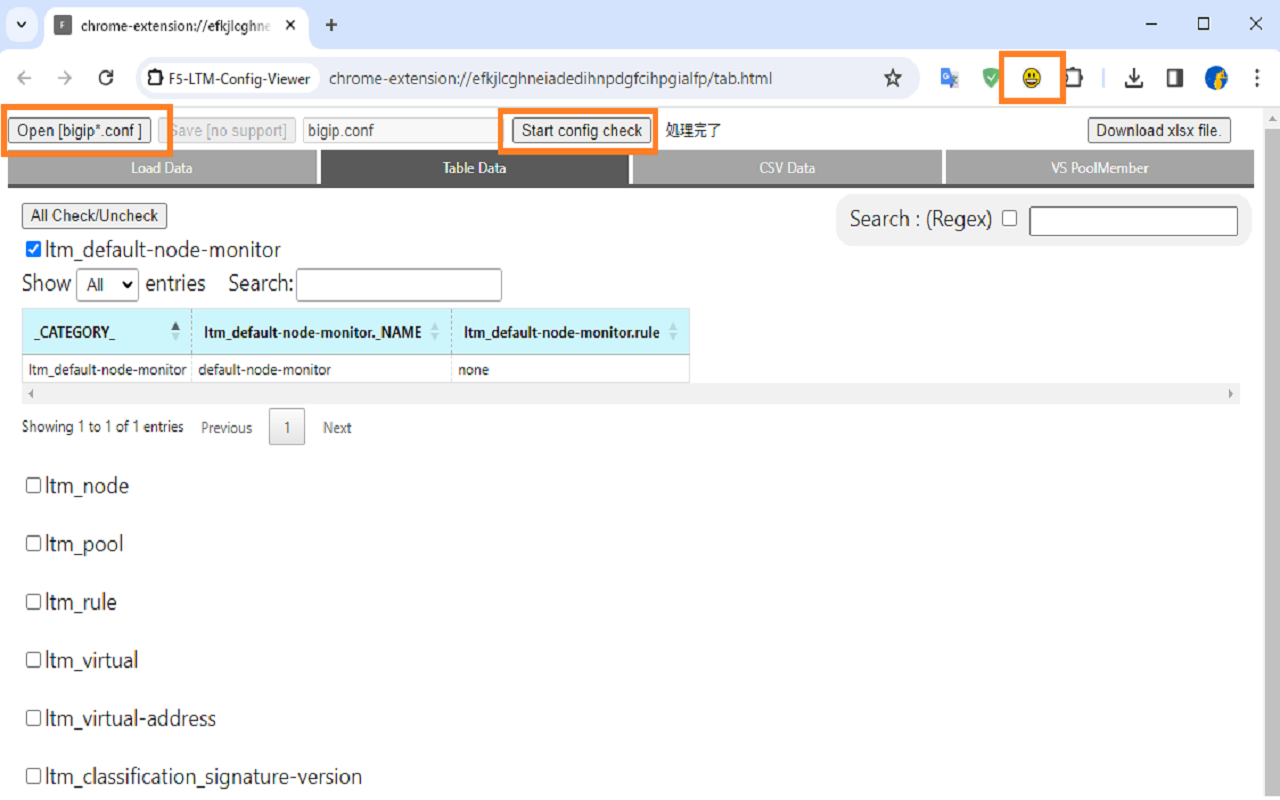1280x800 pixels.
Task: Uncheck the ltm_default-node-monitor checkbox
Action: [x=32, y=249]
